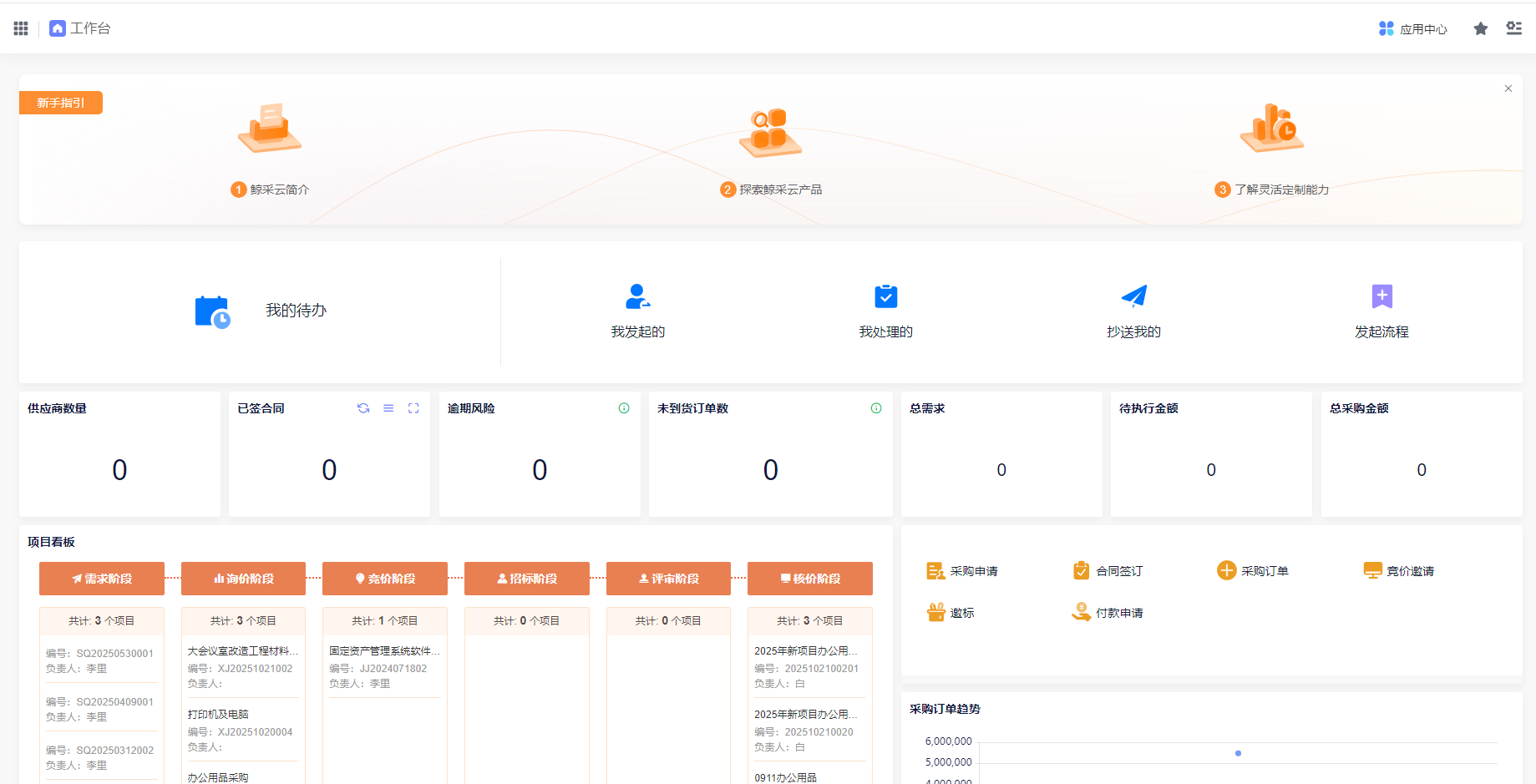Viewport: 1536px width, 784px height.
Task: Open 抄送我的 paper plane shortcut
Action: (x=1133, y=311)
